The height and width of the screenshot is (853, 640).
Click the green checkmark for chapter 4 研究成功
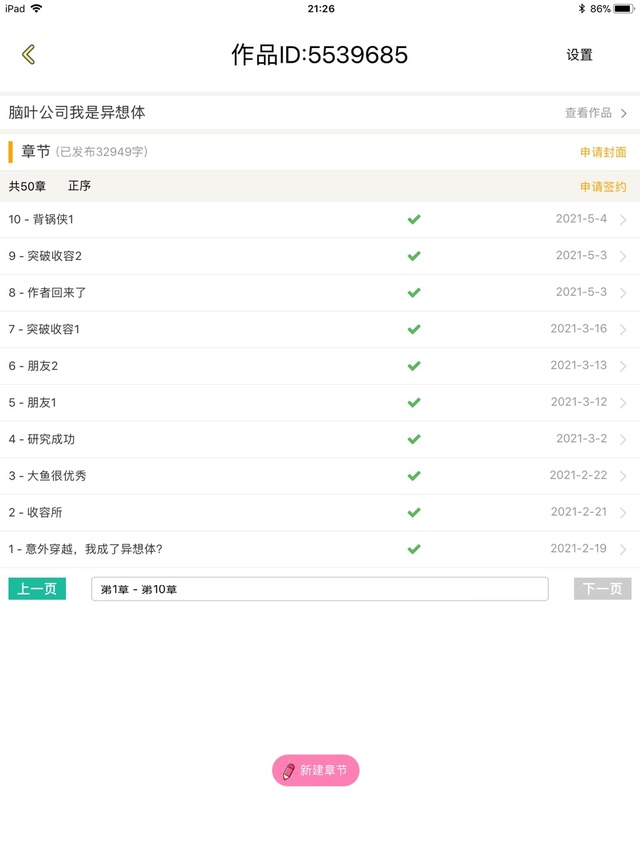(x=414, y=439)
